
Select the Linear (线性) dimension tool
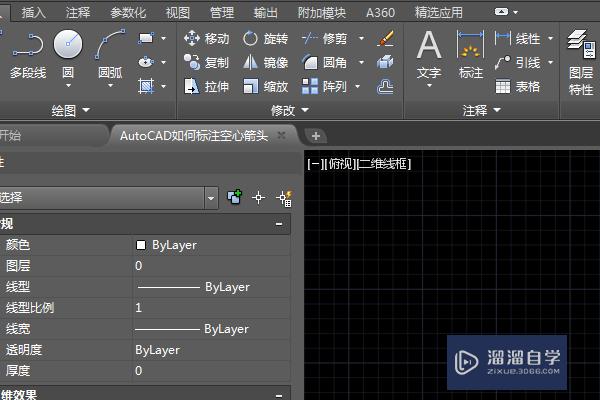pyautogui.click(x=517, y=38)
